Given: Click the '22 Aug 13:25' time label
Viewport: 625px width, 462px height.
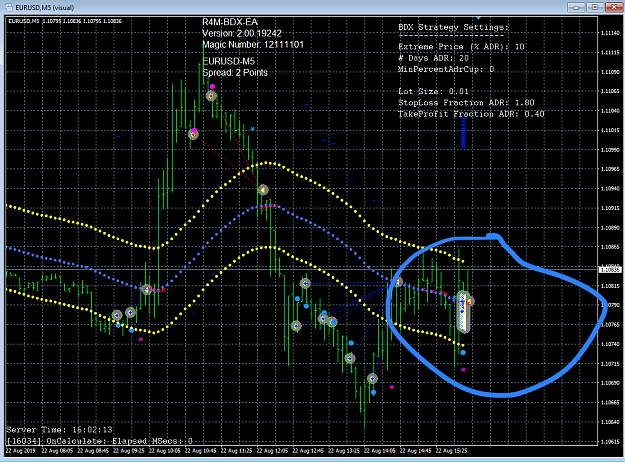Looking at the screenshot, I should pyautogui.click(x=344, y=451).
